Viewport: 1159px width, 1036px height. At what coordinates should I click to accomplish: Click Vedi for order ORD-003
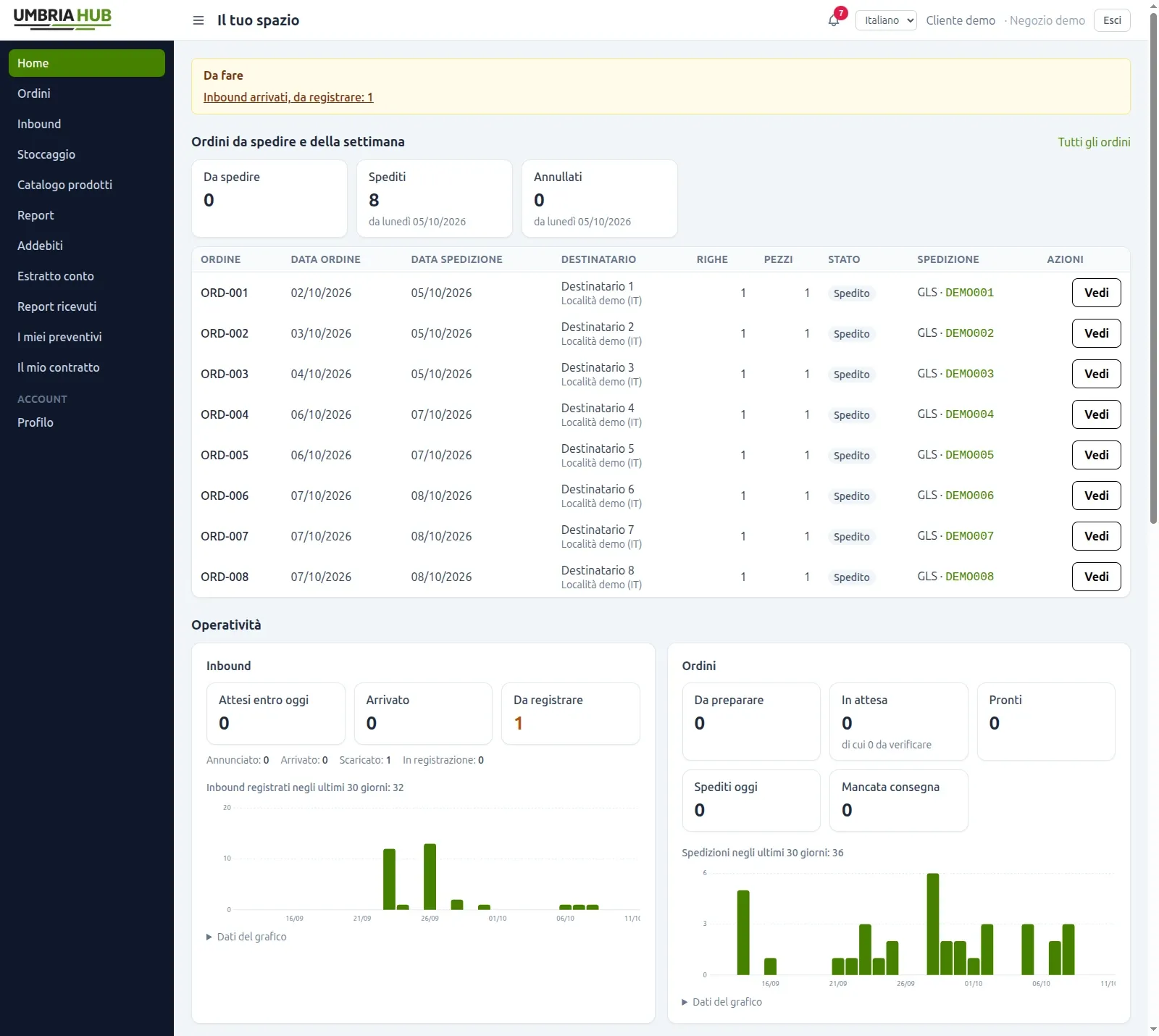pyautogui.click(x=1097, y=374)
